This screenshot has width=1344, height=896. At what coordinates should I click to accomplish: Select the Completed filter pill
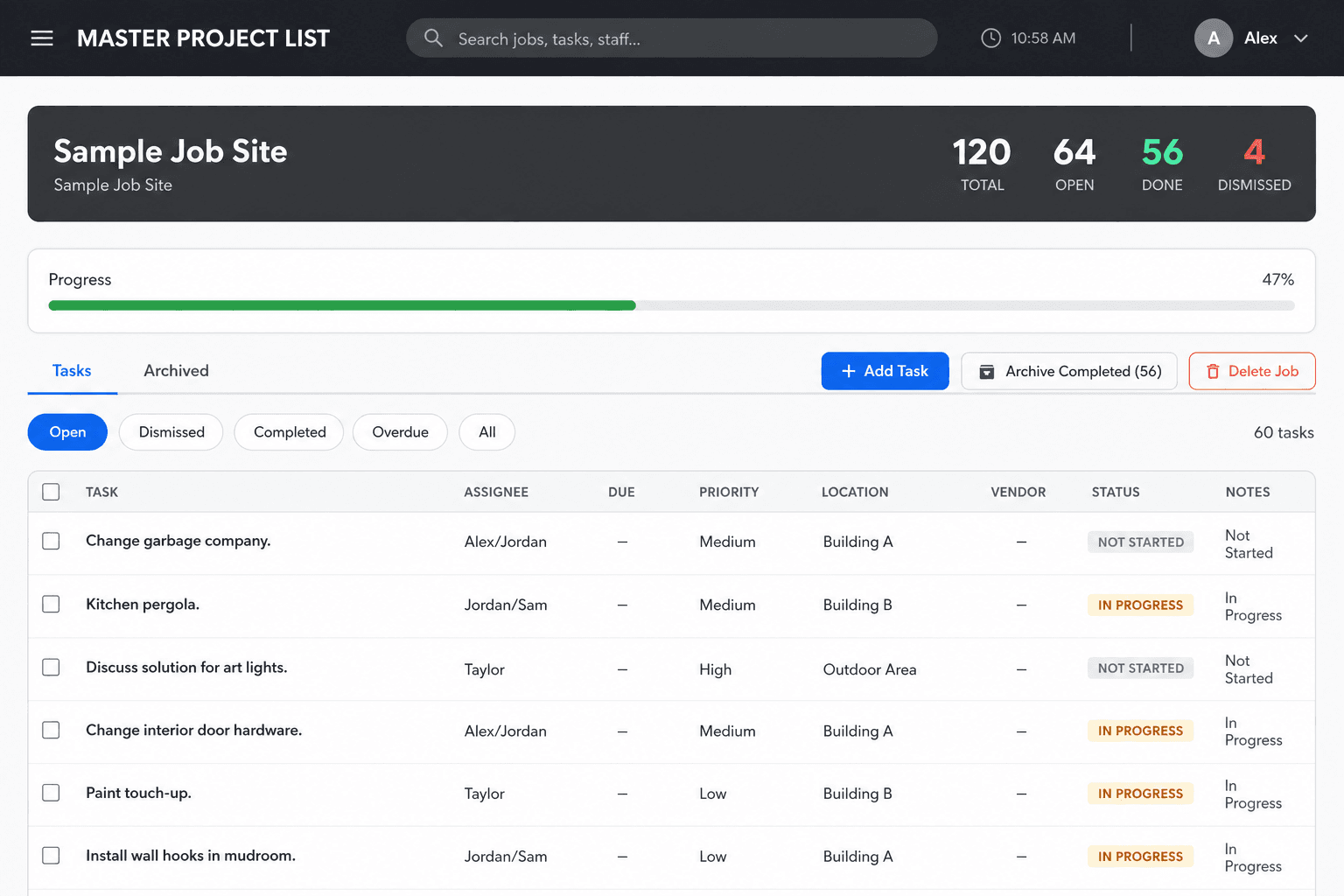(x=290, y=432)
